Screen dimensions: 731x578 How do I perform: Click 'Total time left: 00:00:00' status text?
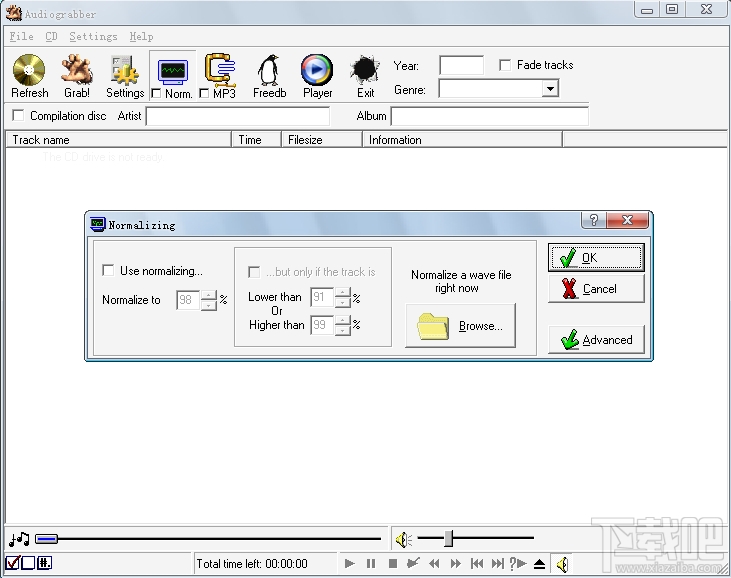[252, 564]
